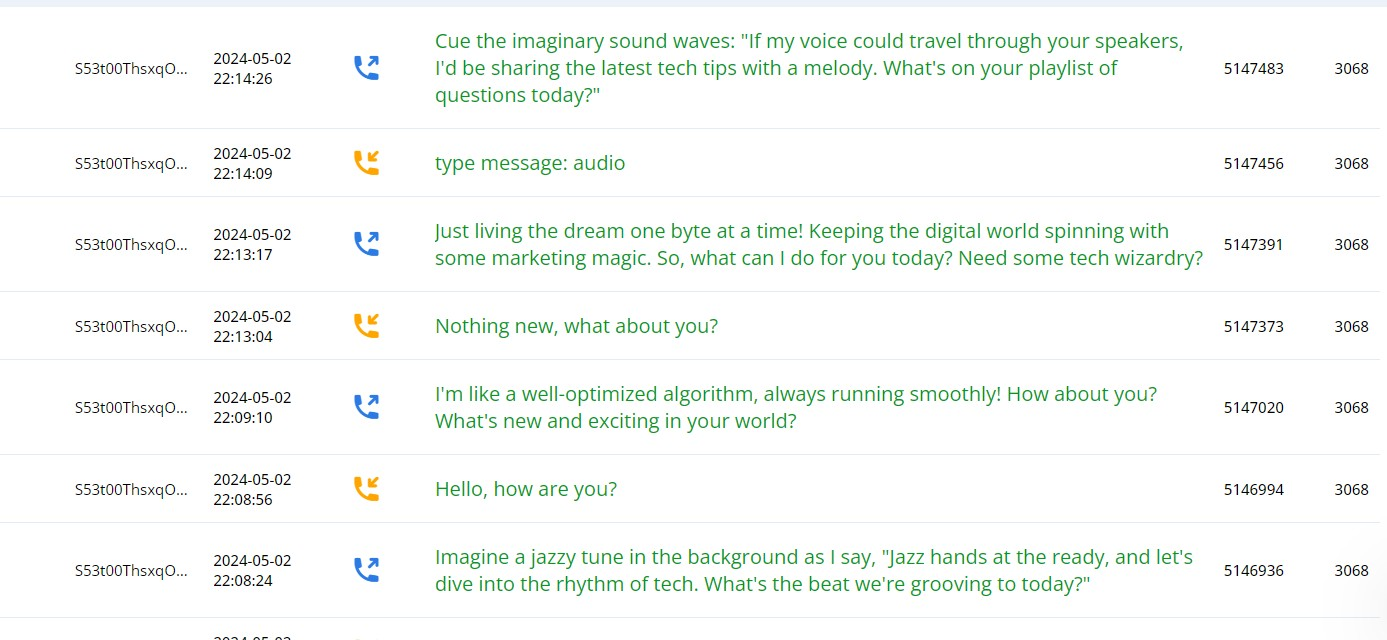Screen dimensions: 1387x640
Task: Click the outgoing call icon at 22:13:17
Action: coord(367,244)
